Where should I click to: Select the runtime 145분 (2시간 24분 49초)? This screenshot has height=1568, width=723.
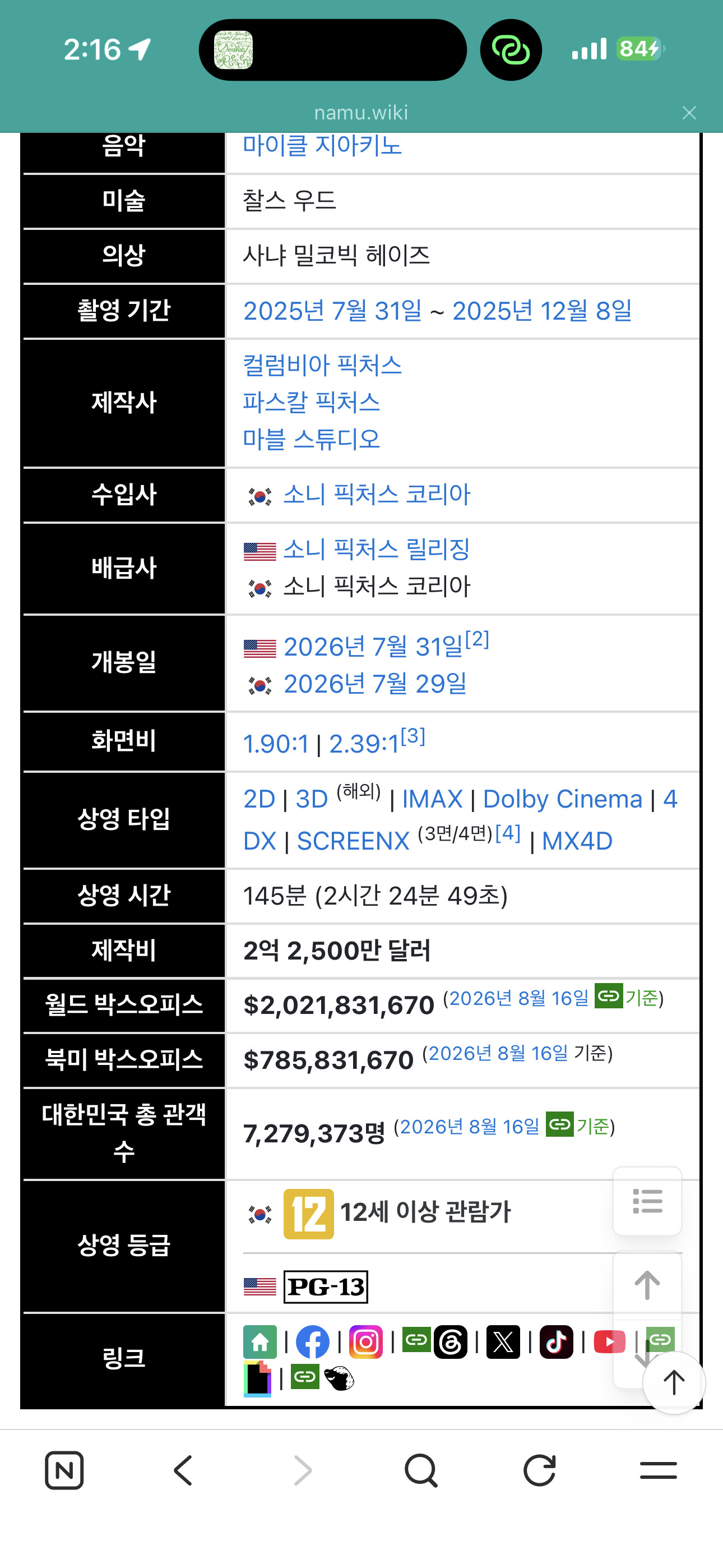click(x=375, y=896)
